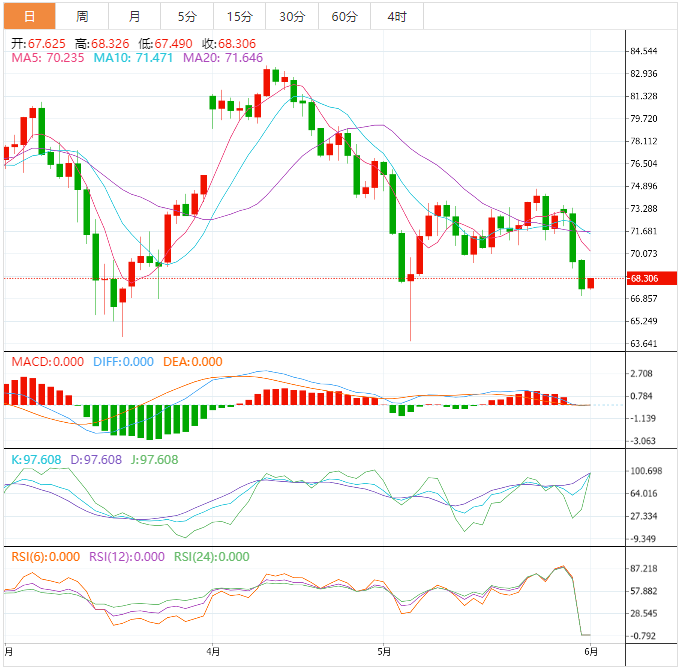Click the K:97.608 indicator label
Screen dimensions: 681x672
click(36, 460)
